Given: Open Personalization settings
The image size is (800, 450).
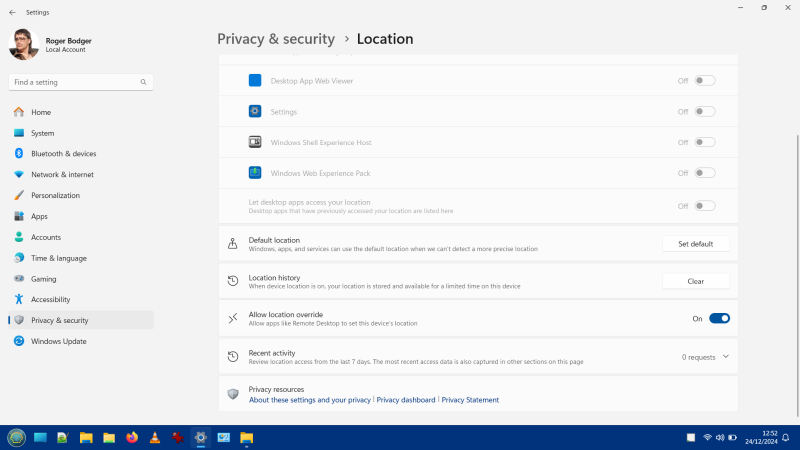Looking at the screenshot, I should click(x=55, y=195).
